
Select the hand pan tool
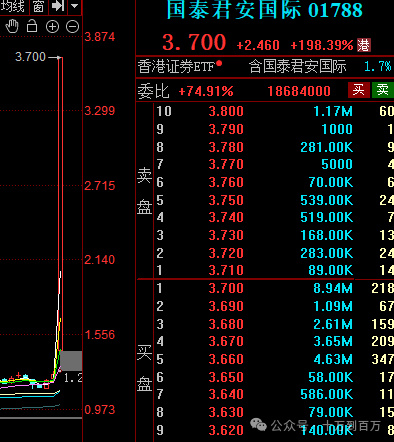[12, 26]
